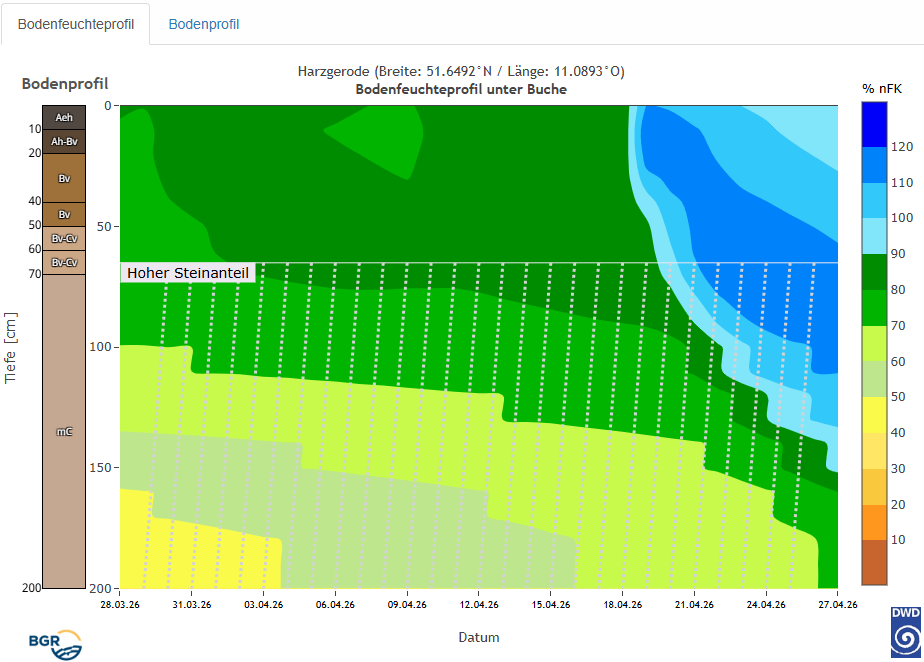Pick the mC horizon in soil profile
The height and width of the screenshot is (662, 924).
coord(64,431)
